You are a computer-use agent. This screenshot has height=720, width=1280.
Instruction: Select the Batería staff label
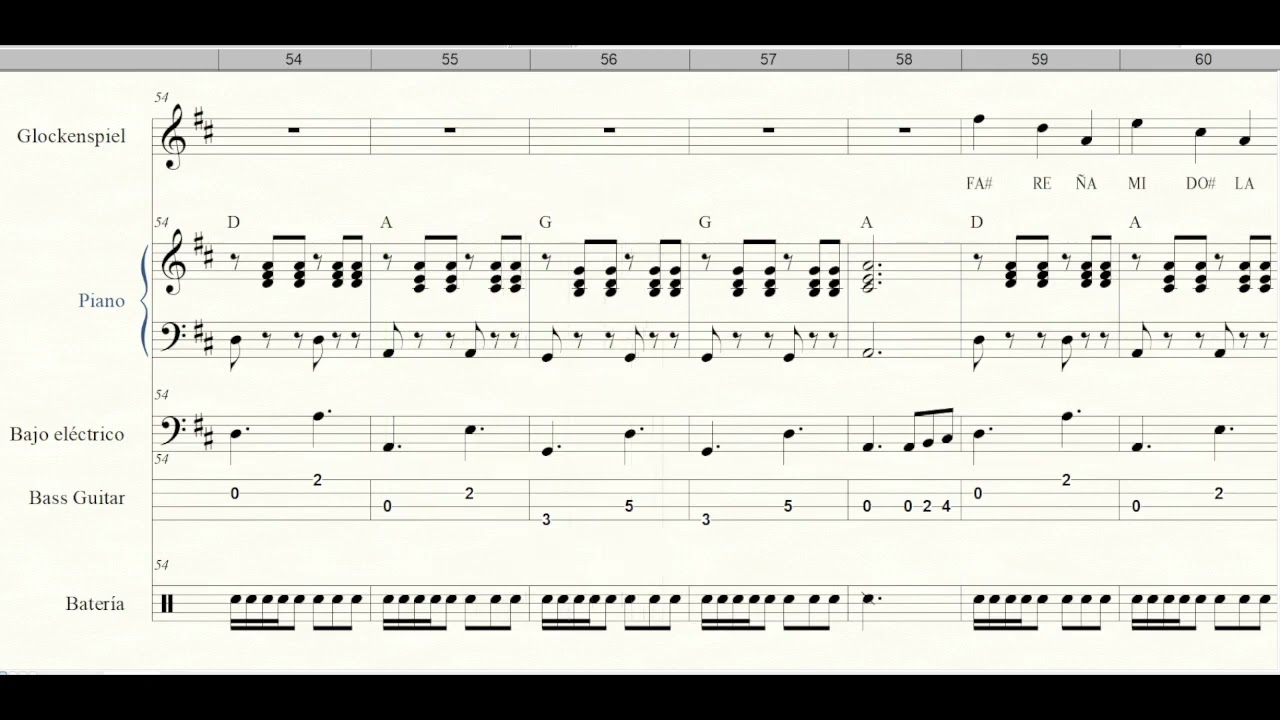coord(95,603)
